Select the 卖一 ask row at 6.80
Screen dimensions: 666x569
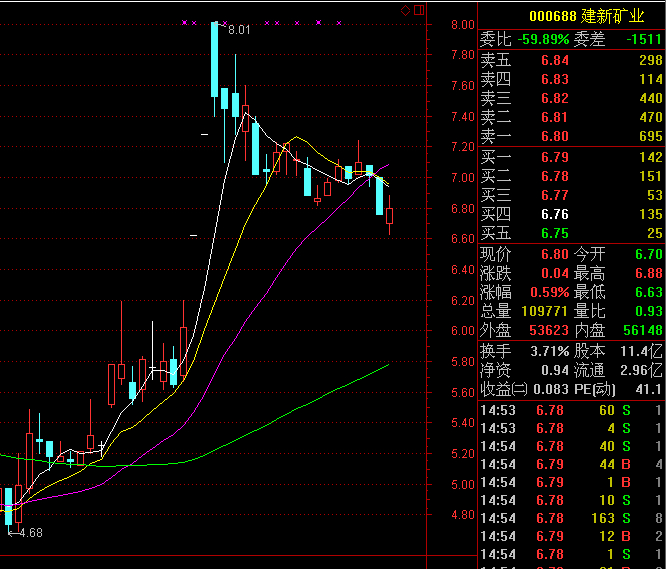[571, 136]
